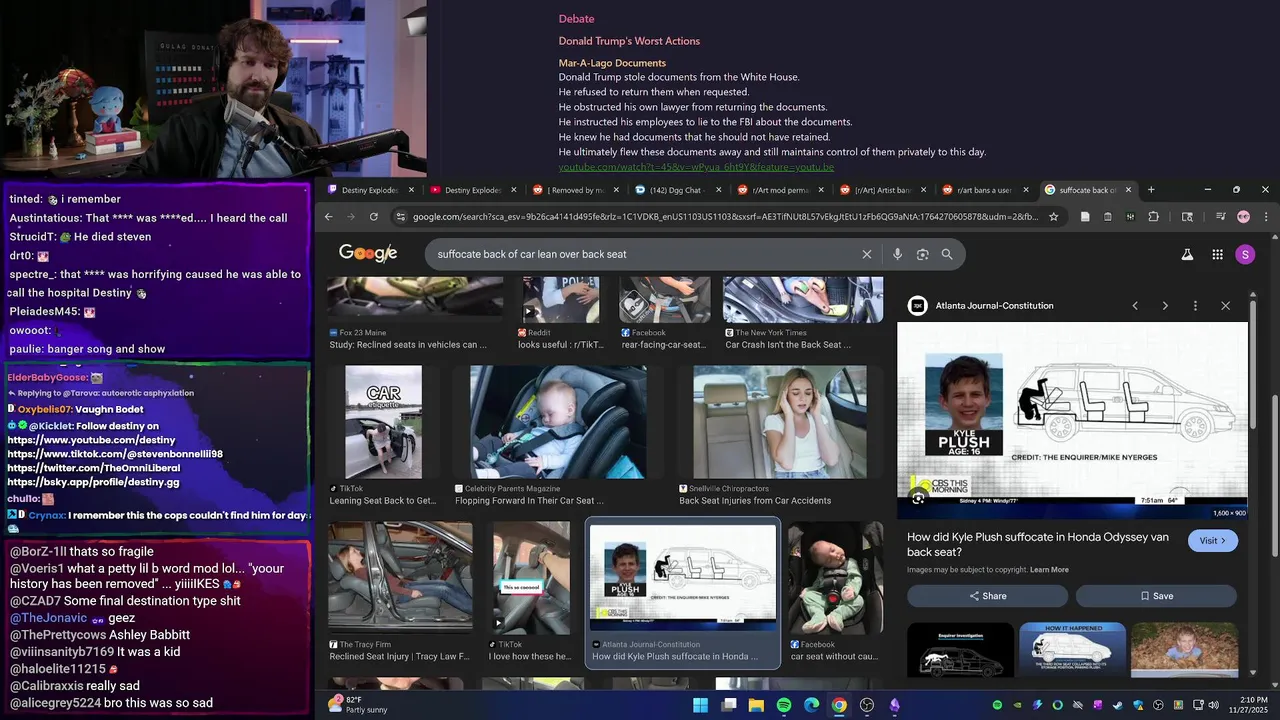Image resolution: width=1280 pixels, height=720 pixels.
Task: Bookmark this page with the star icon
Action: point(1053,216)
